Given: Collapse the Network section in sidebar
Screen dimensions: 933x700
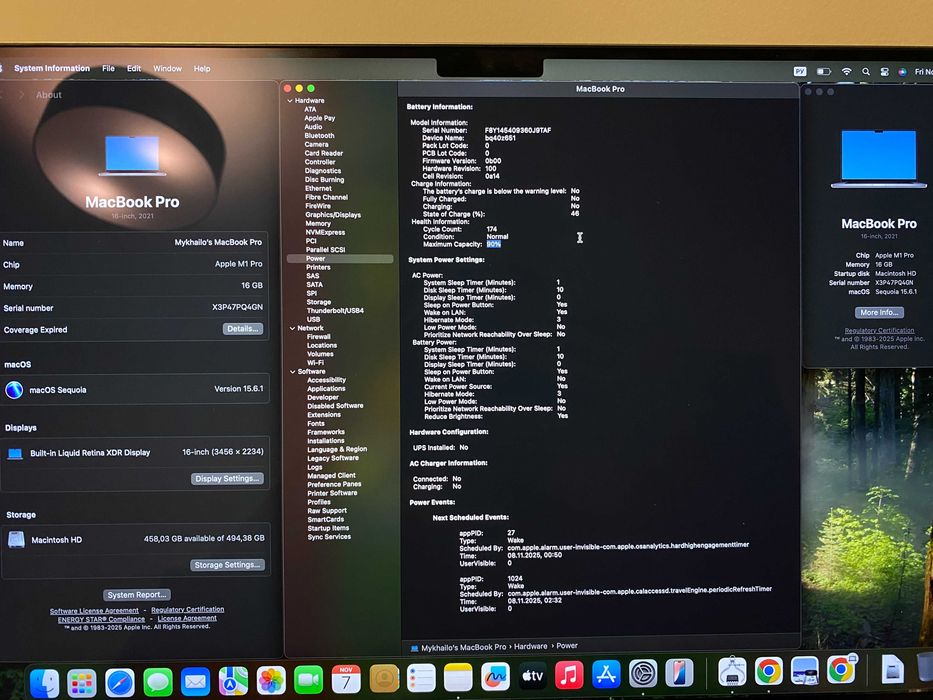Looking at the screenshot, I should [292, 328].
